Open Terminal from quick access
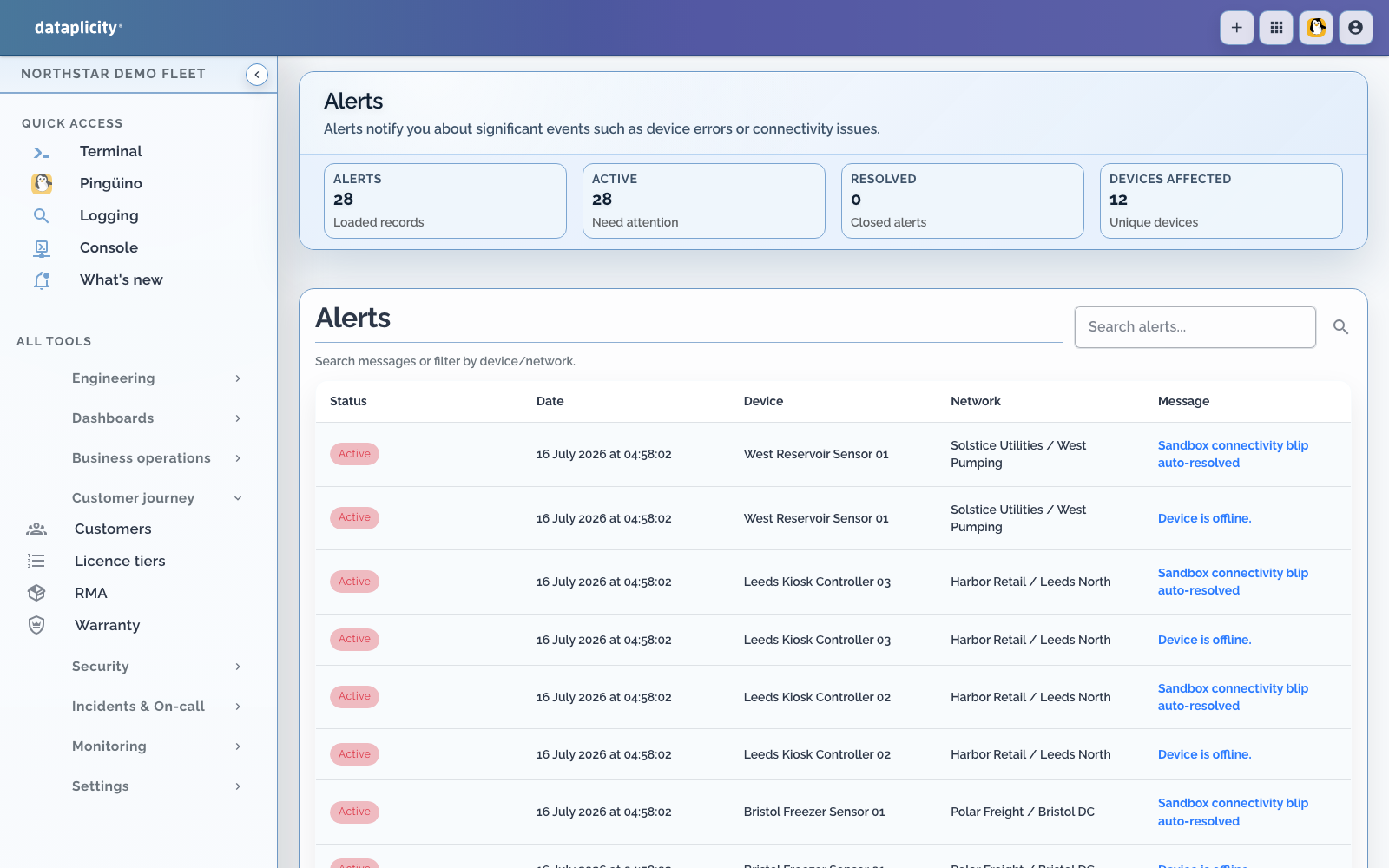 111,152
